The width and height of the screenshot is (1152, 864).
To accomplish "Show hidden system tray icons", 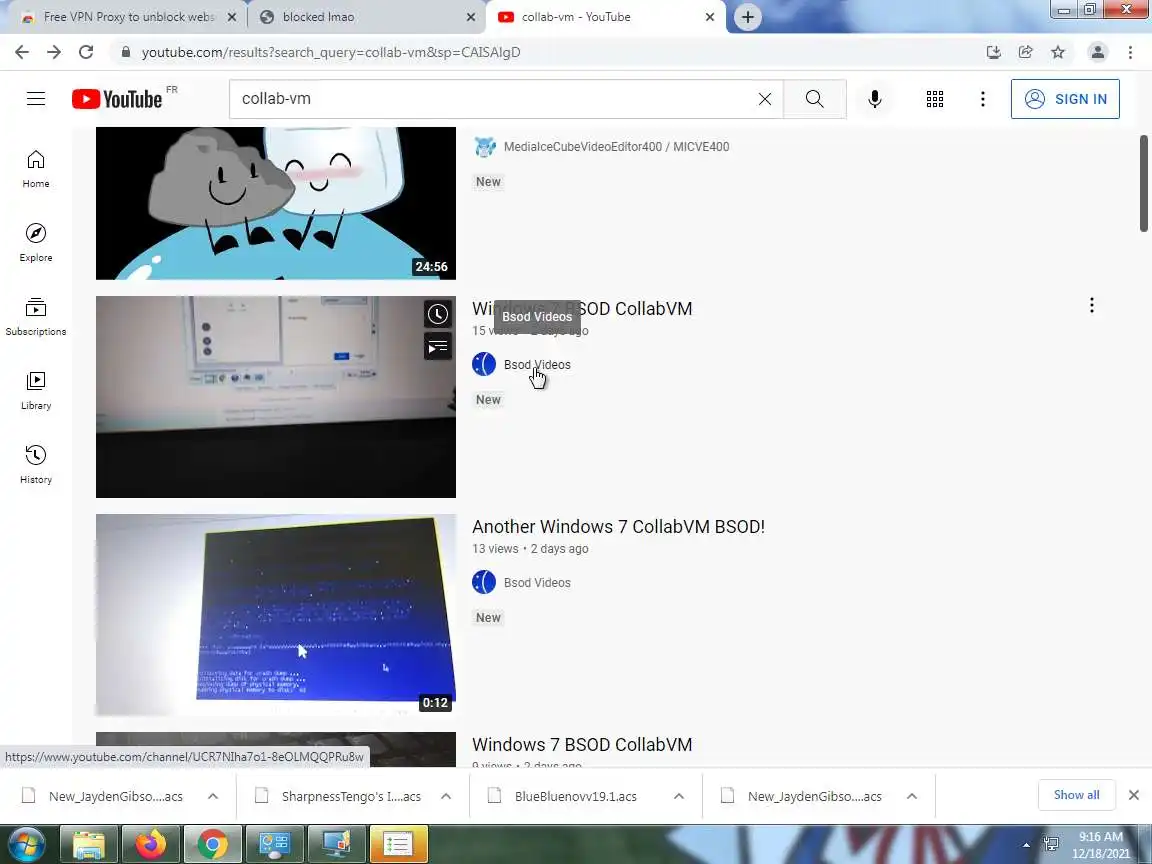I will click(x=1026, y=845).
